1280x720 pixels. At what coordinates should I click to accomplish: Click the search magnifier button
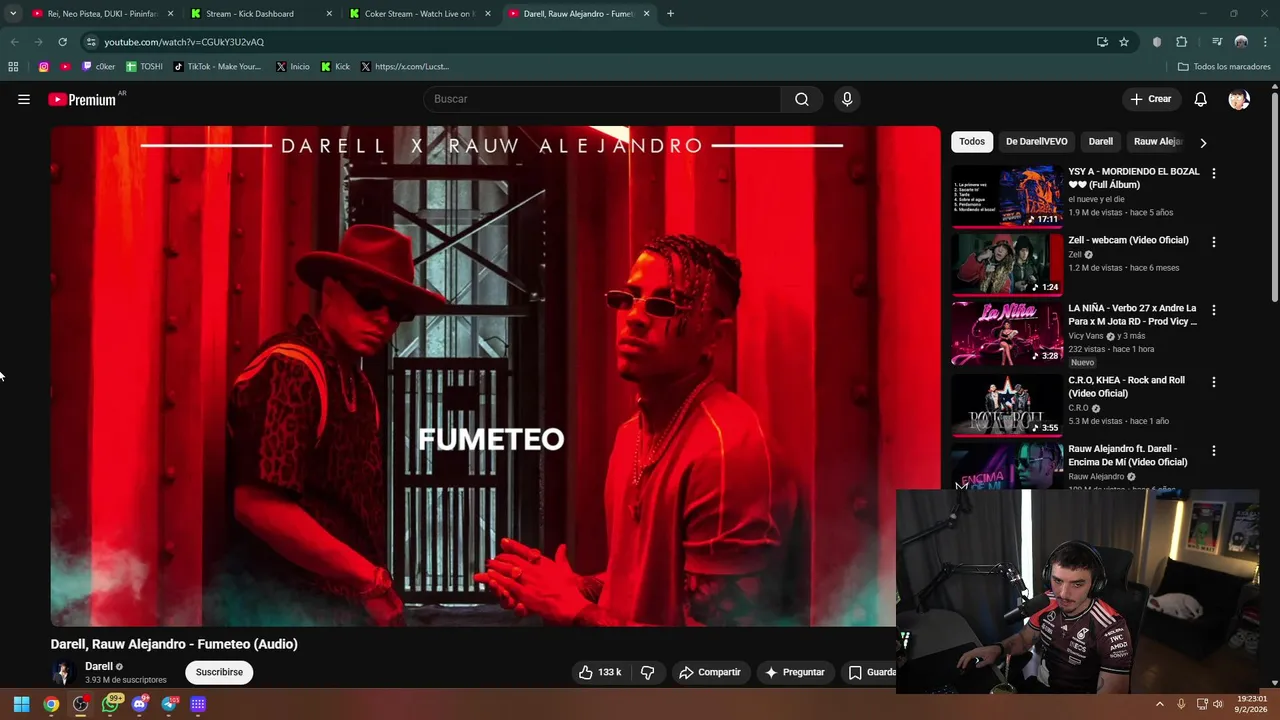tap(802, 99)
